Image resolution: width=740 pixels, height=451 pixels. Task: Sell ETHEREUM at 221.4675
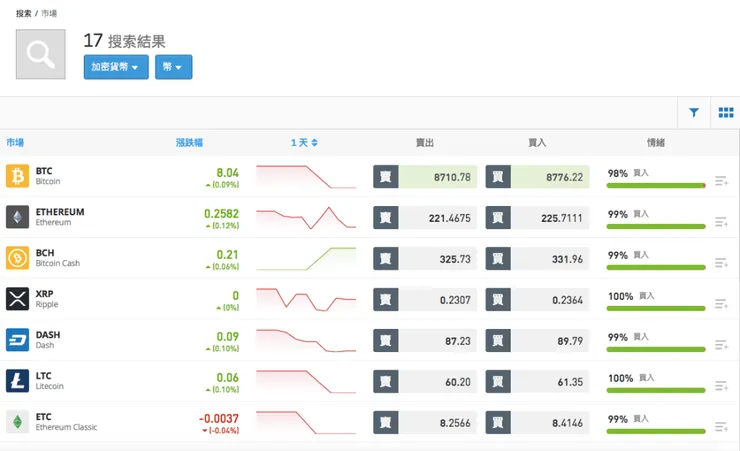425,218
